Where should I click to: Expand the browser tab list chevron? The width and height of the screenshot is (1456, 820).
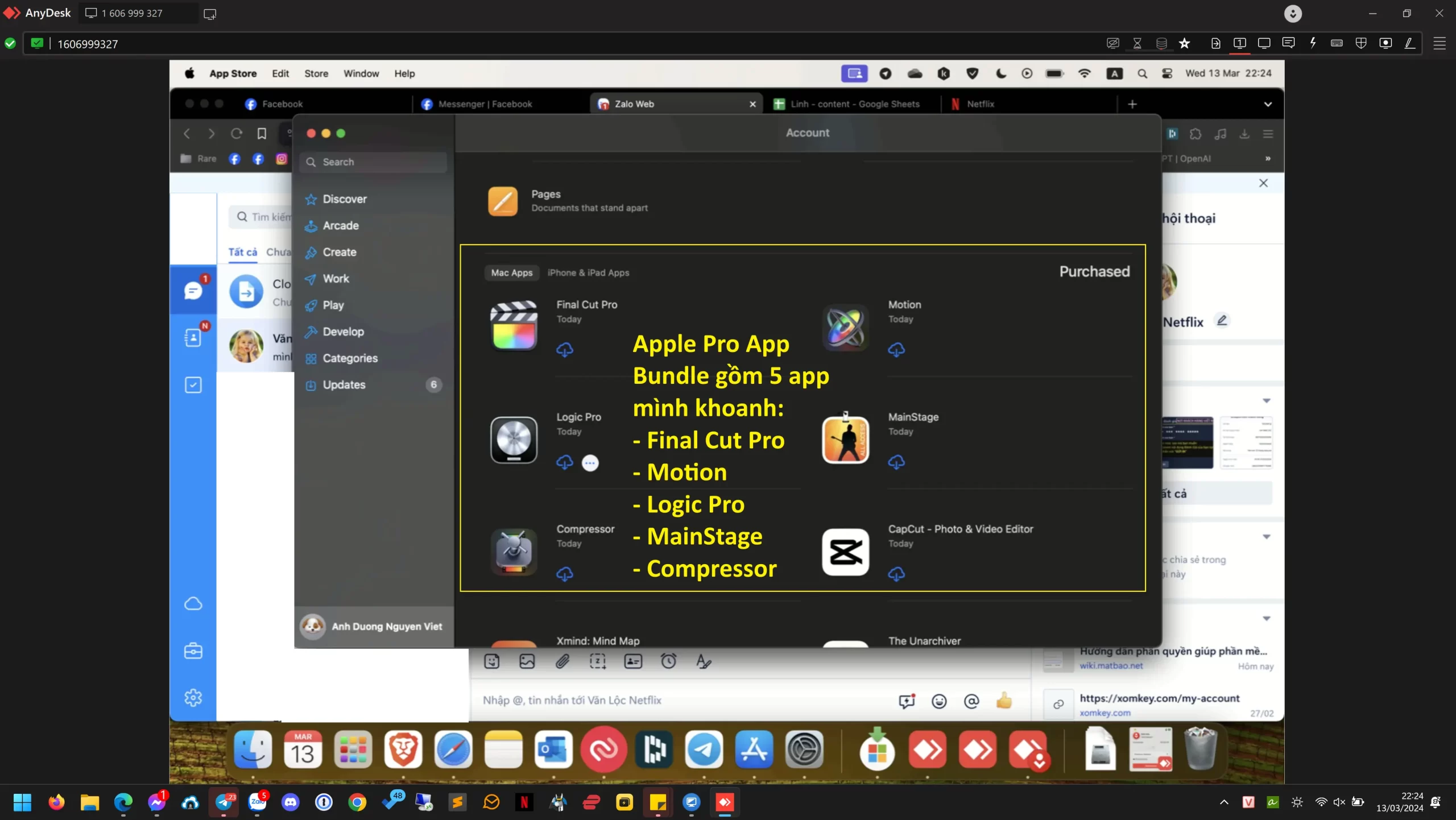point(1268,104)
